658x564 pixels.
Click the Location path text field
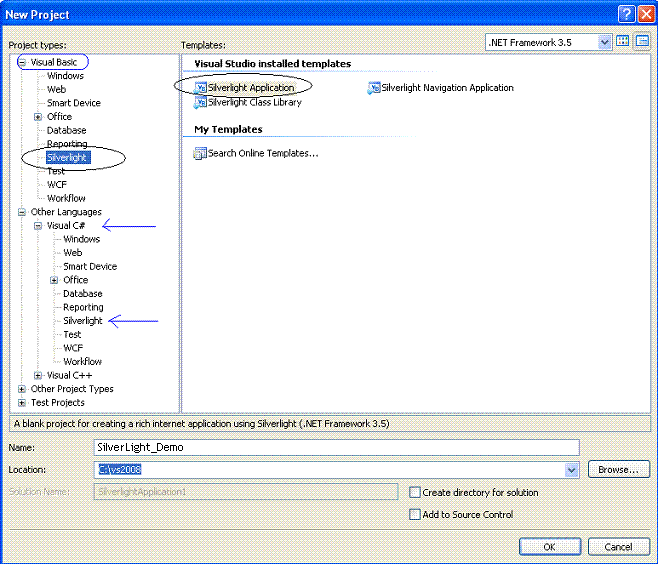[330, 470]
